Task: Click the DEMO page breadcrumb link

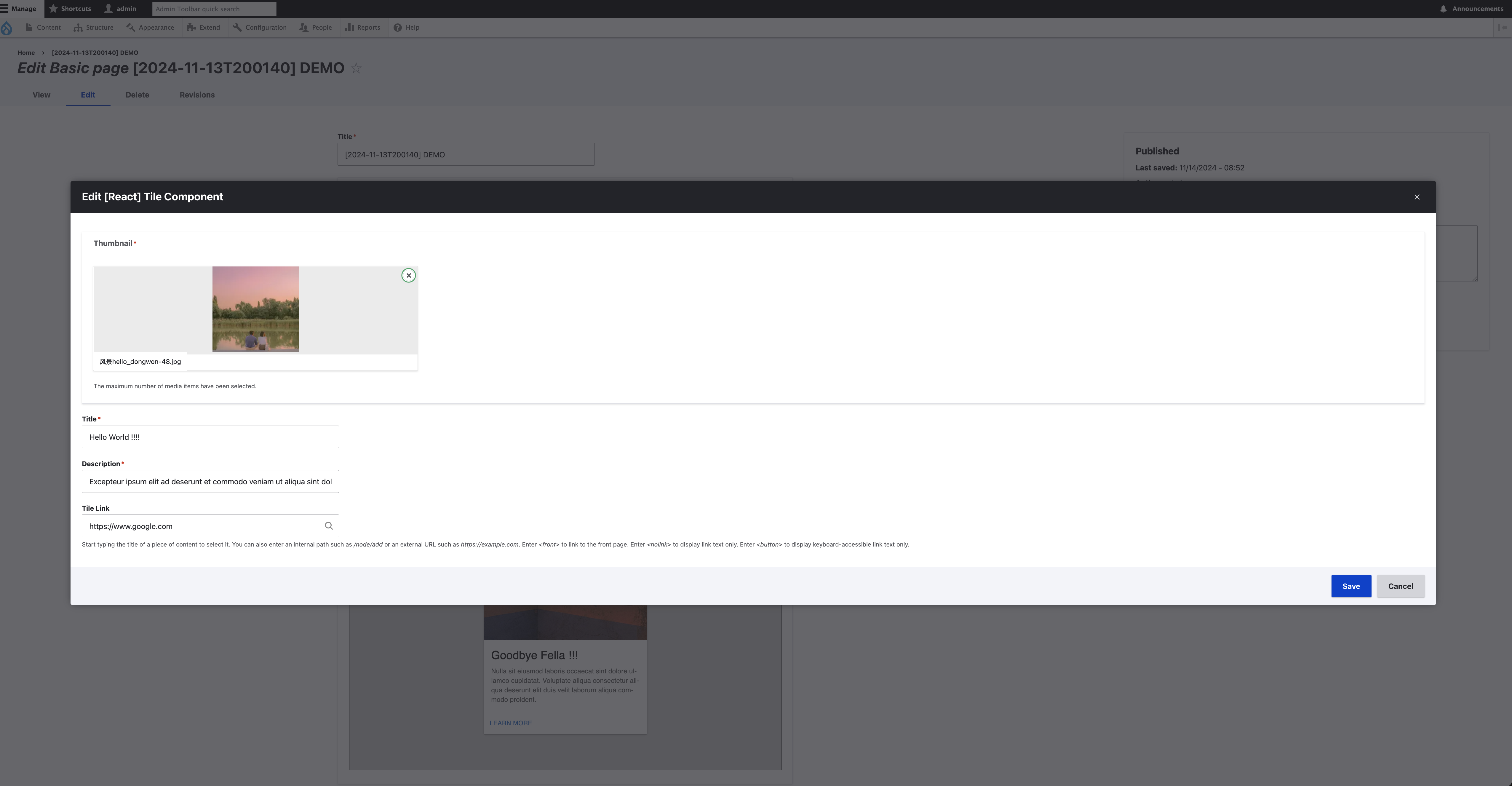Action: [x=95, y=53]
